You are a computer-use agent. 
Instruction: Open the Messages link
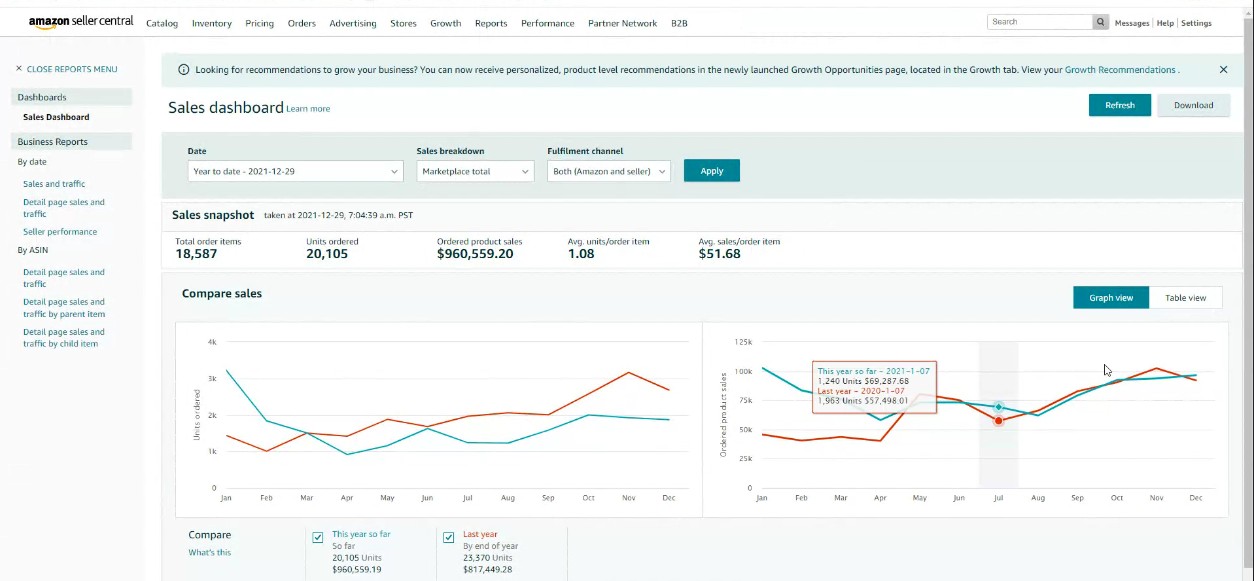click(x=1132, y=23)
